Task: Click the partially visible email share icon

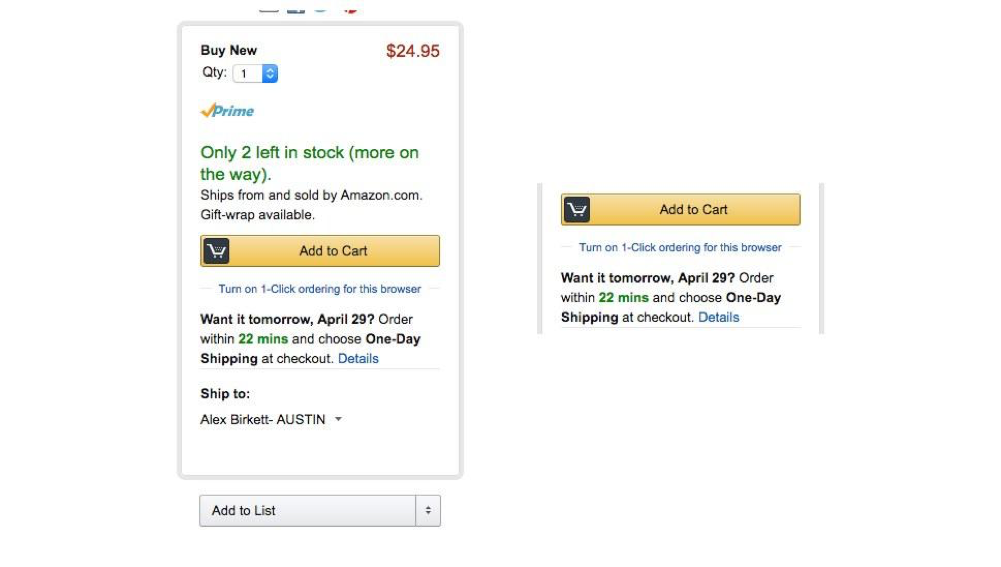Action: pos(269,8)
